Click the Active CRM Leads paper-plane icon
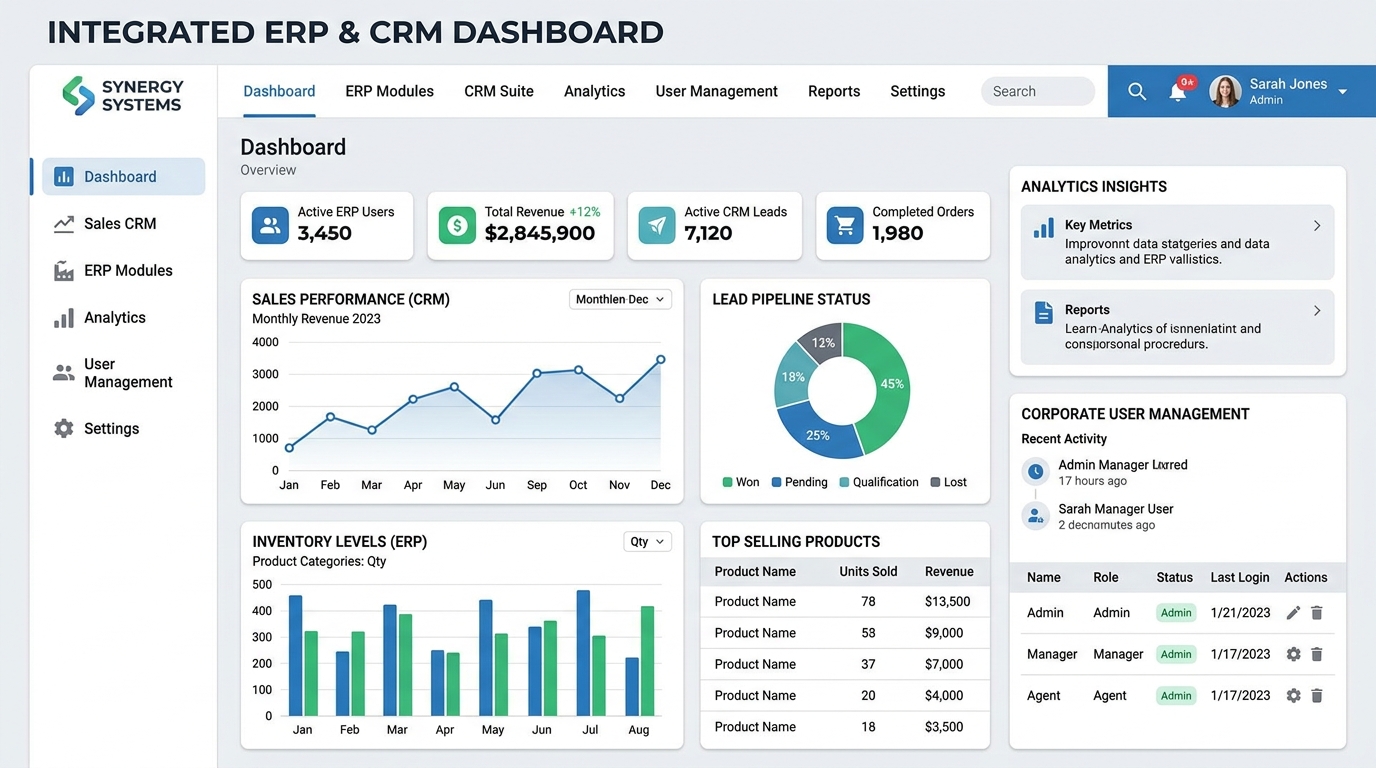This screenshot has width=1376, height=768. [657, 225]
